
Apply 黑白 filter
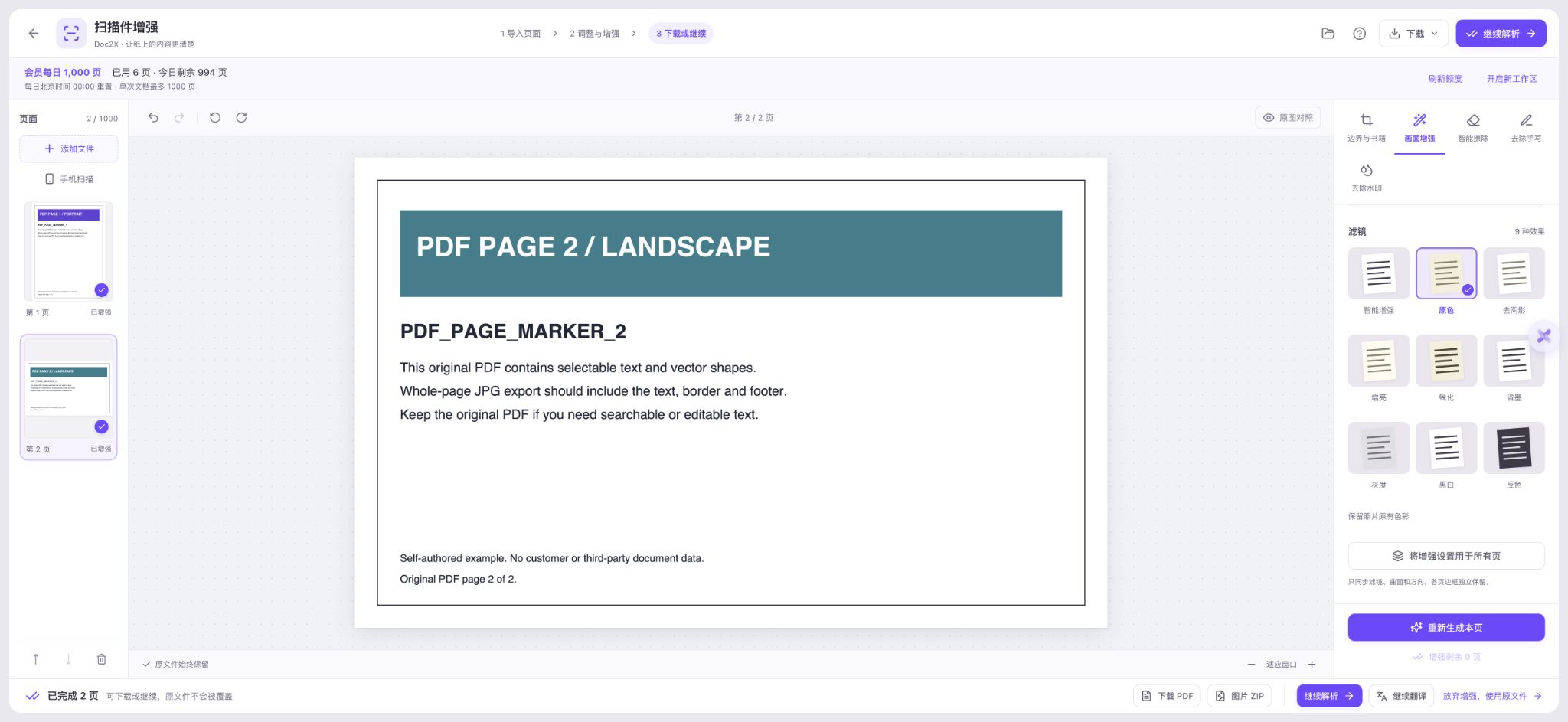tap(1445, 448)
